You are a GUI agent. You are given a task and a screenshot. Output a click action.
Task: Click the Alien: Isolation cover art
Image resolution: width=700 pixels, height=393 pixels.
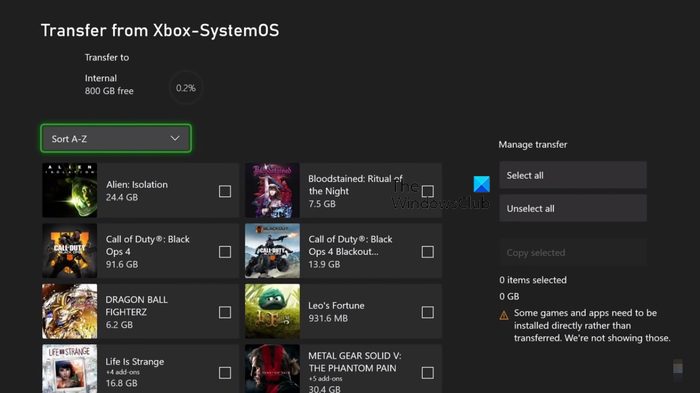click(70, 190)
